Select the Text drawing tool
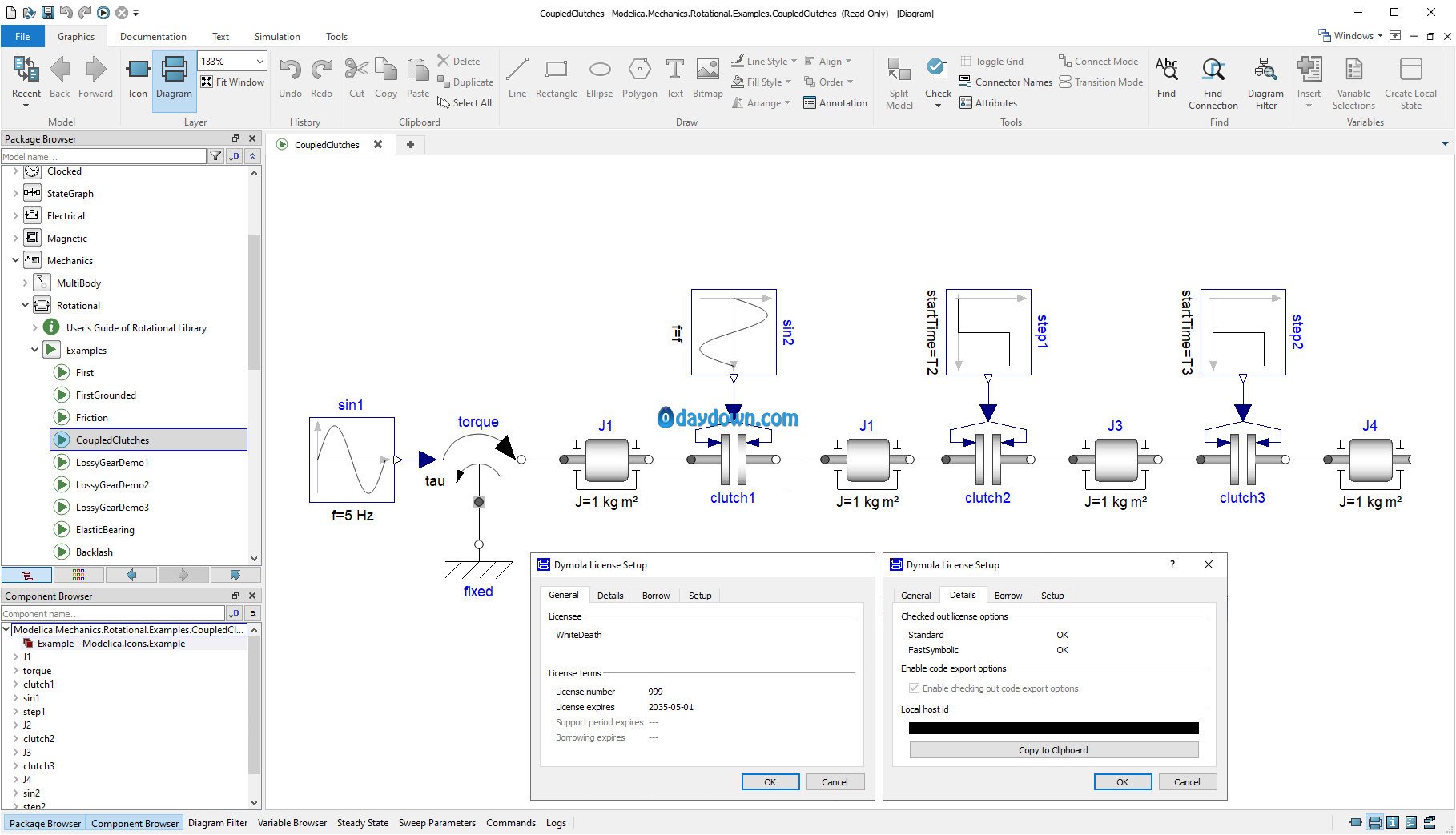 point(675,78)
